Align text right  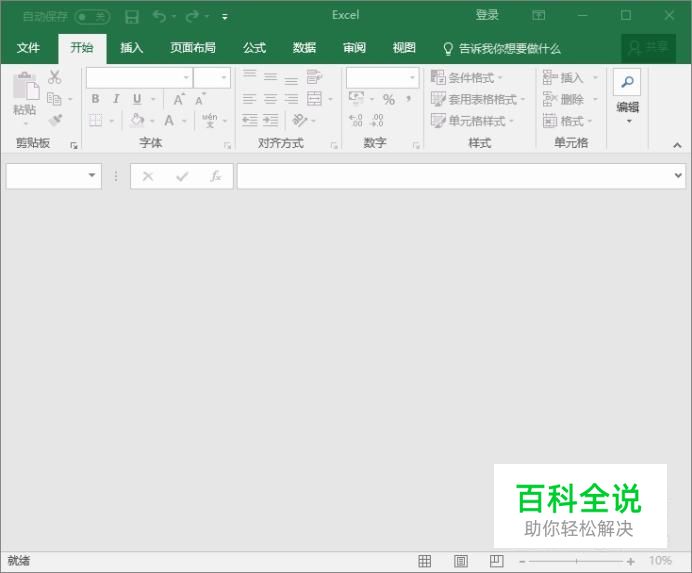291,99
